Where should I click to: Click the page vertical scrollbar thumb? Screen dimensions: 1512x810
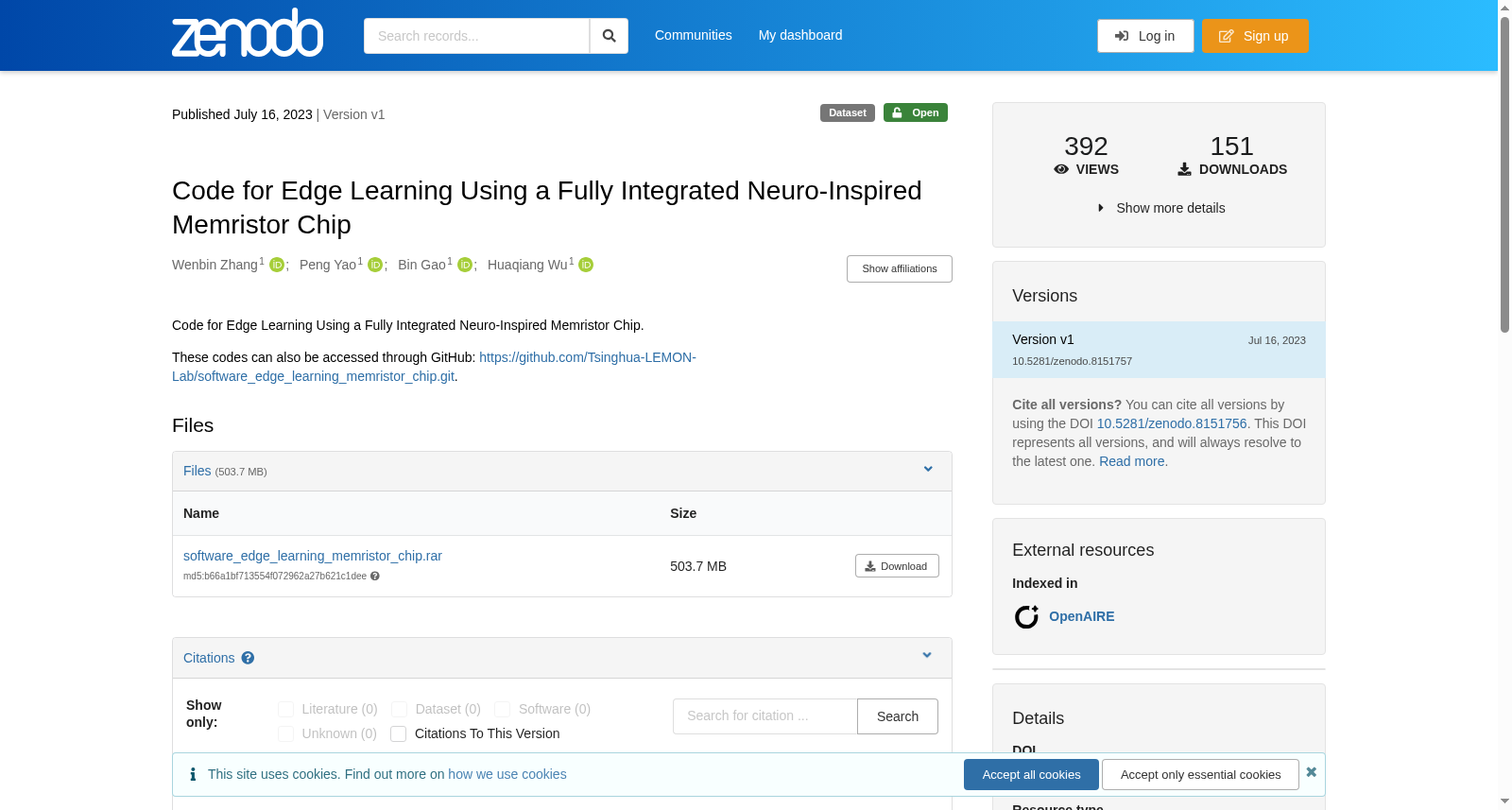pyautogui.click(x=1504, y=175)
